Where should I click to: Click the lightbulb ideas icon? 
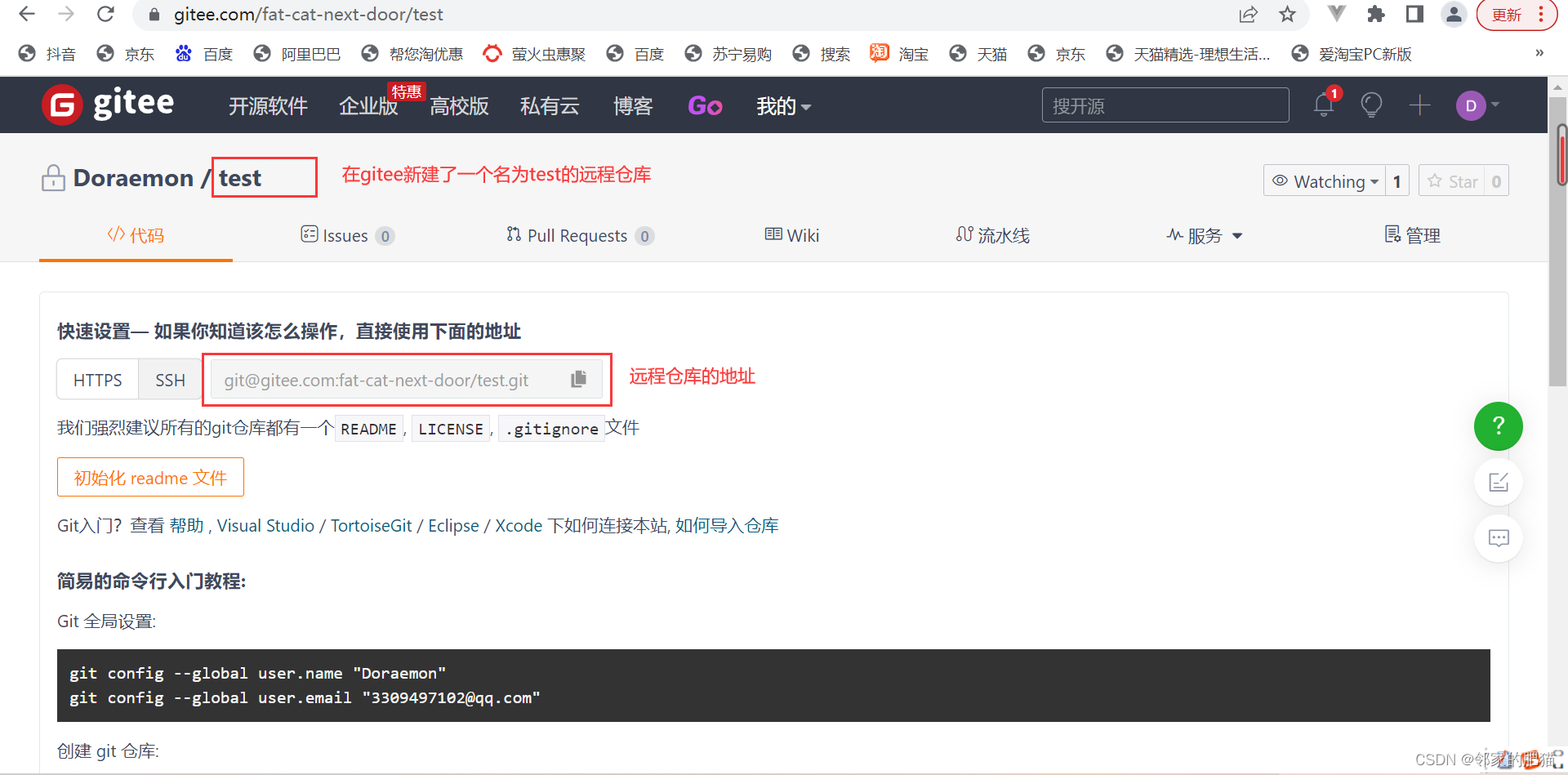coord(1371,105)
